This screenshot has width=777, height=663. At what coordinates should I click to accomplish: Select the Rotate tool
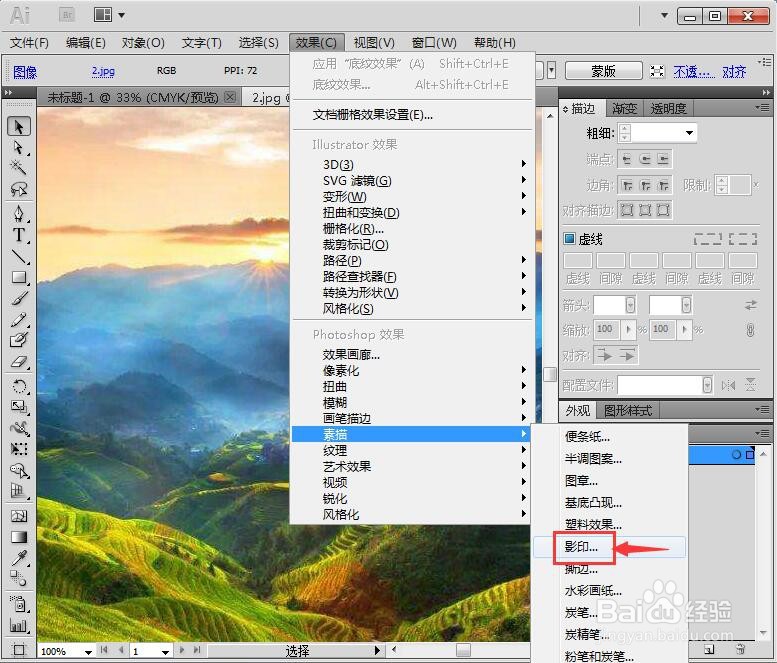point(19,386)
